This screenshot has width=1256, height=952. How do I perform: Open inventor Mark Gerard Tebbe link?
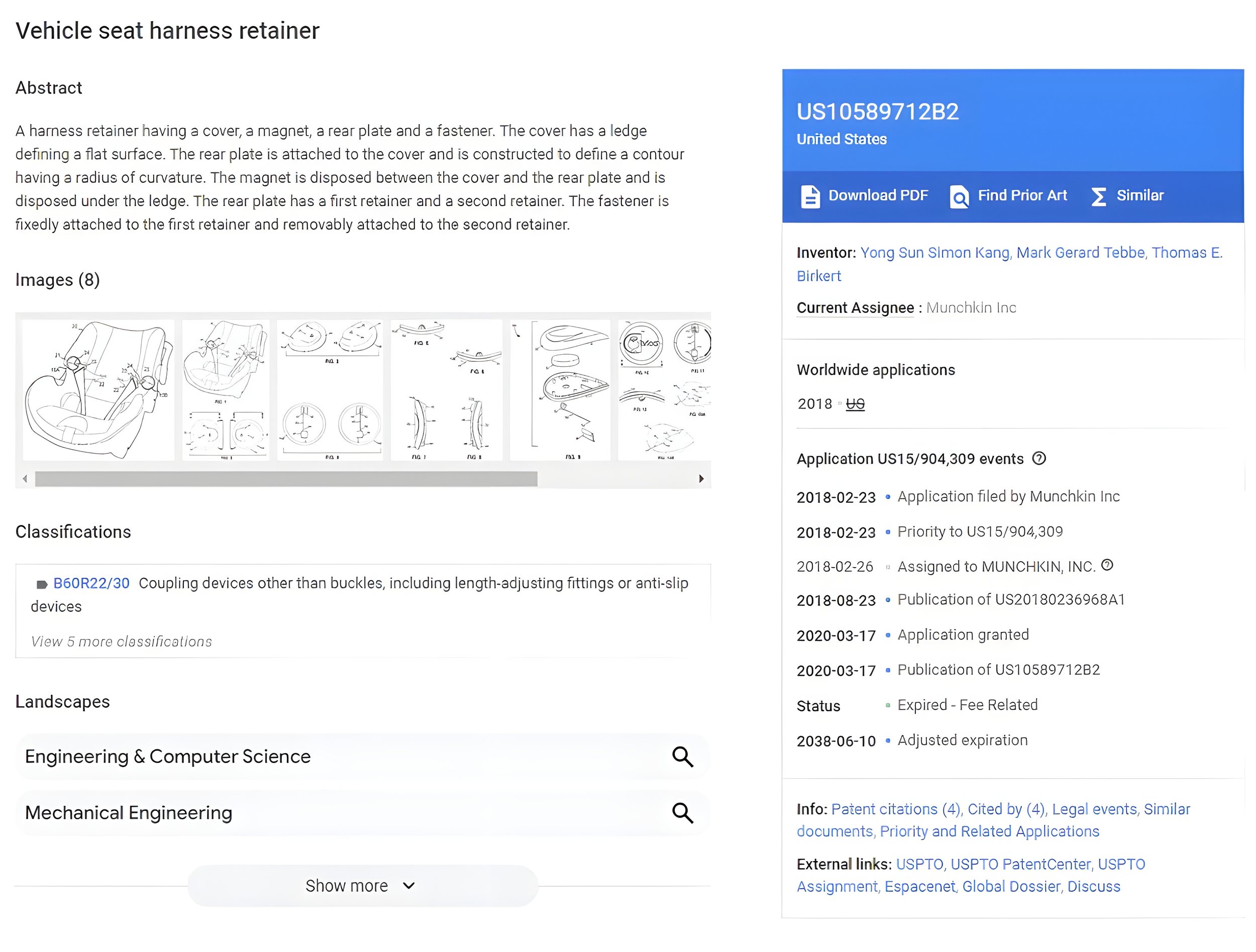click(x=1080, y=253)
